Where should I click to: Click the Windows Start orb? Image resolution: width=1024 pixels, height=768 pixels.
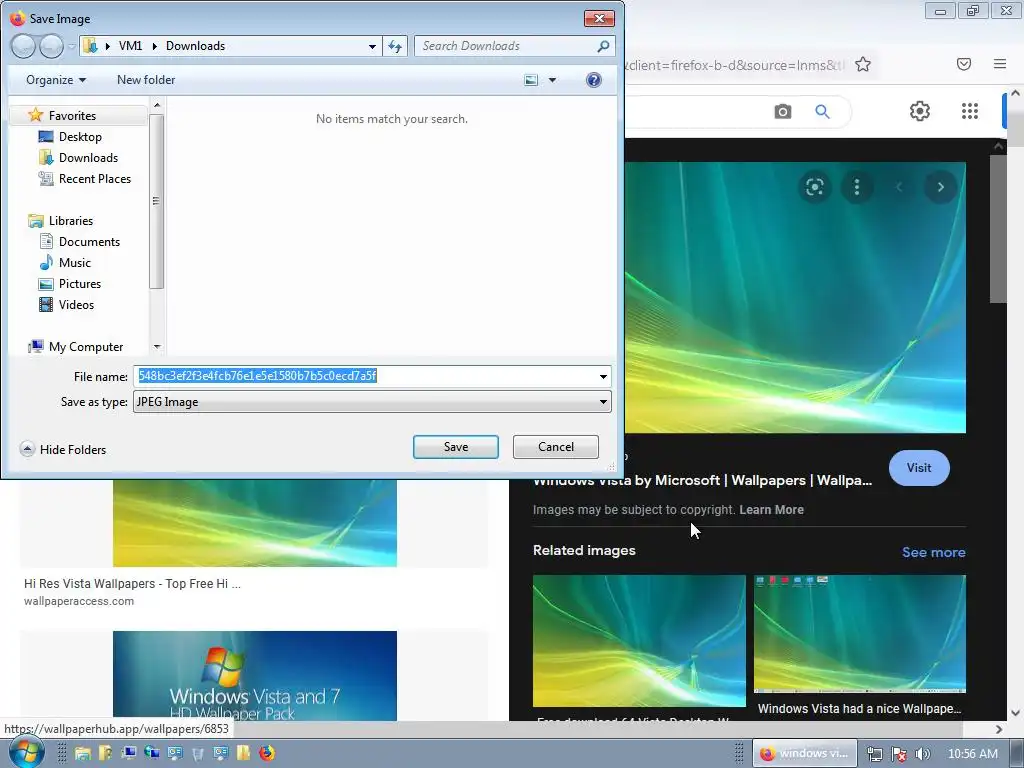tap(26, 752)
